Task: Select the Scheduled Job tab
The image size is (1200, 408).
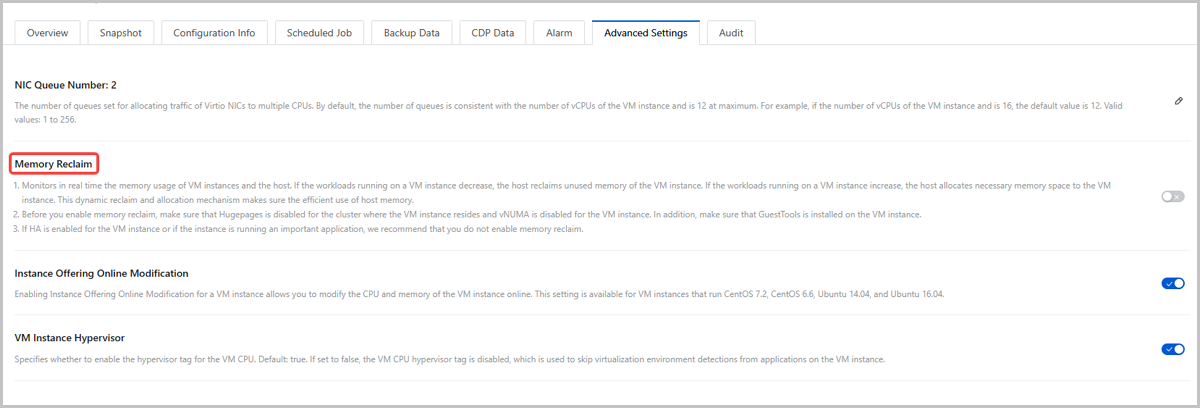Action: tap(318, 33)
